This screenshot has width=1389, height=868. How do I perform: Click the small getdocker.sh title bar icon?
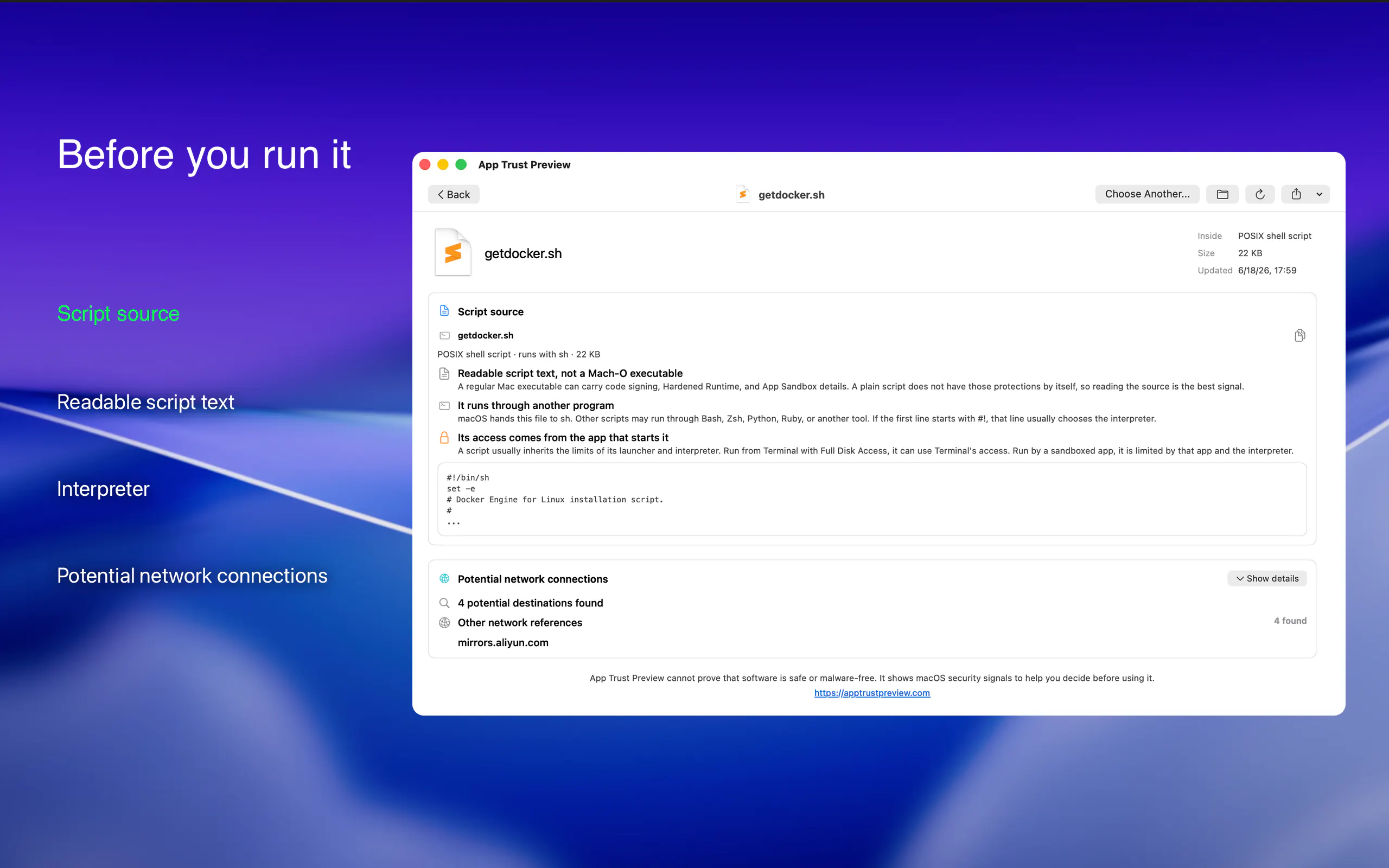(x=743, y=194)
